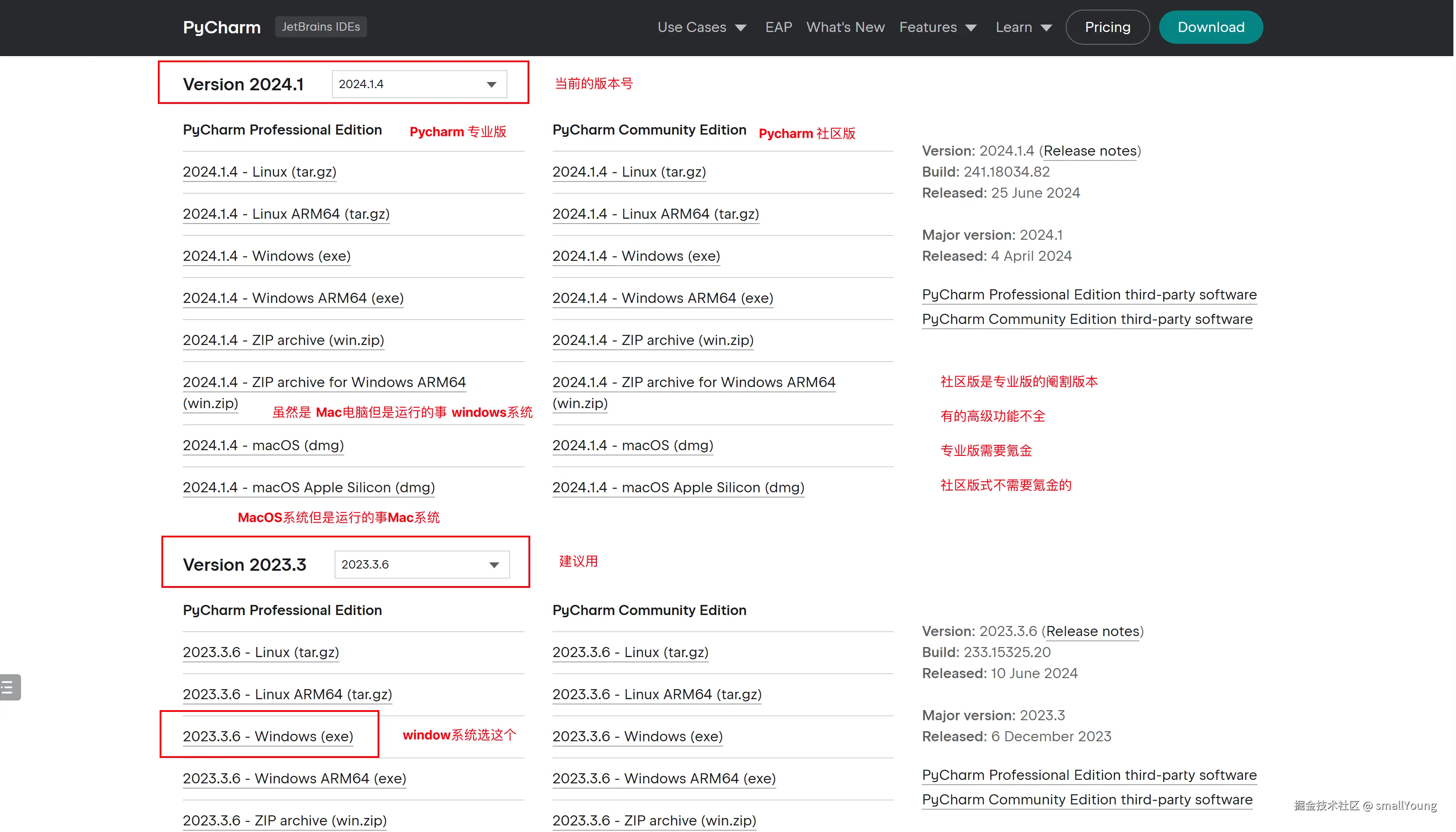The height and width of the screenshot is (832, 1456).
Task: Expand the Learn menu
Action: pos(1023,28)
